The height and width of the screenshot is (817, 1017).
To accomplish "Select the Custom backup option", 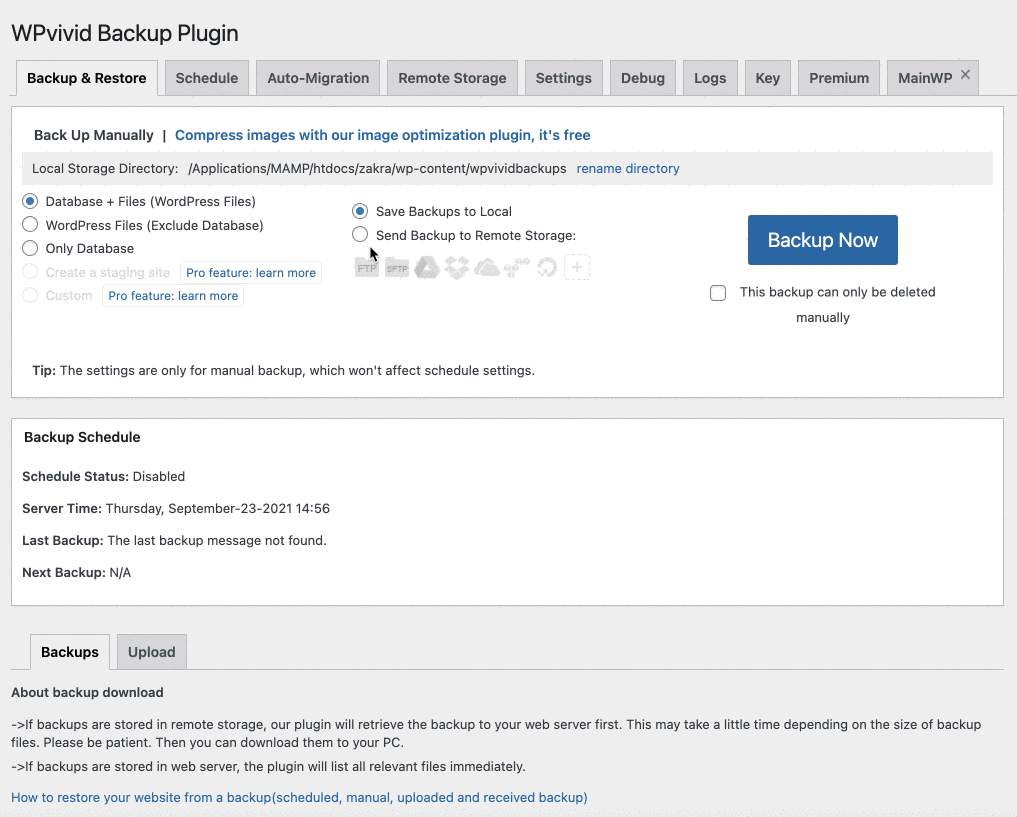I will click(30, 295).
